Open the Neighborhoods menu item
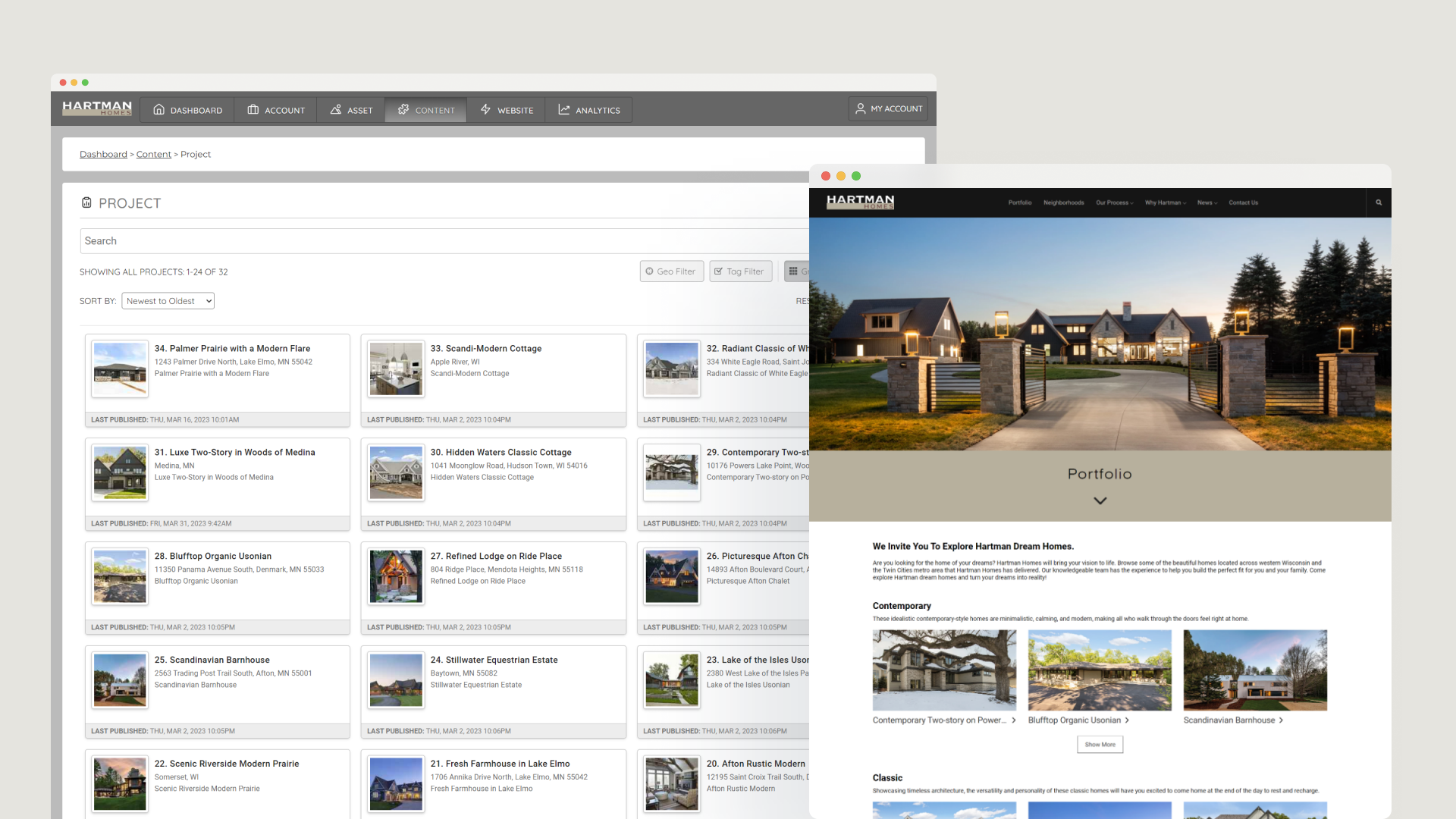1456x819 pixels. 1063,202
